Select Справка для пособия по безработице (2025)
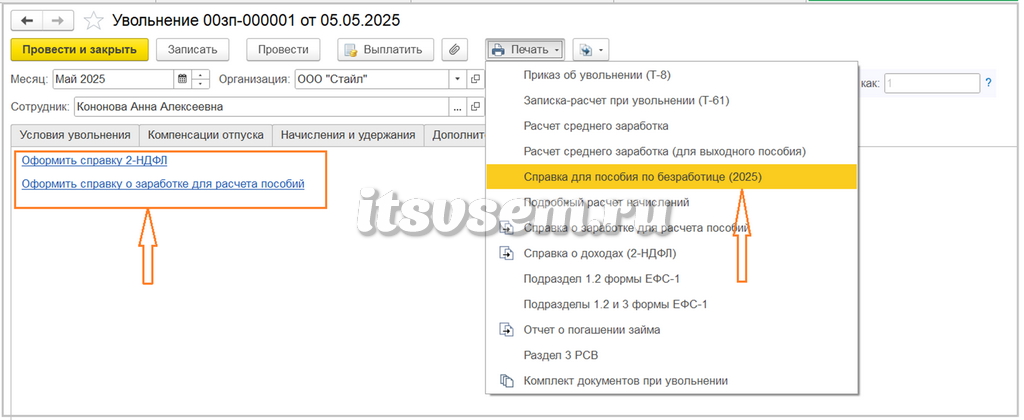The image size is (1024, 420). [671, 177]
